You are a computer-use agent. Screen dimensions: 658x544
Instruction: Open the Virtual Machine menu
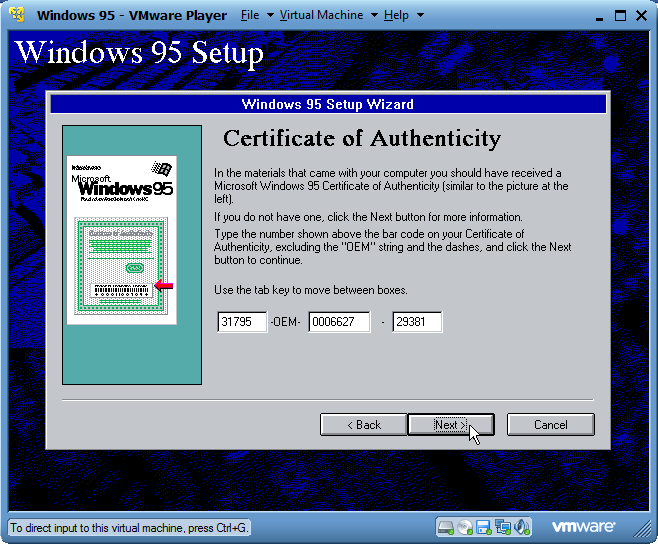(x=321, y=15)
